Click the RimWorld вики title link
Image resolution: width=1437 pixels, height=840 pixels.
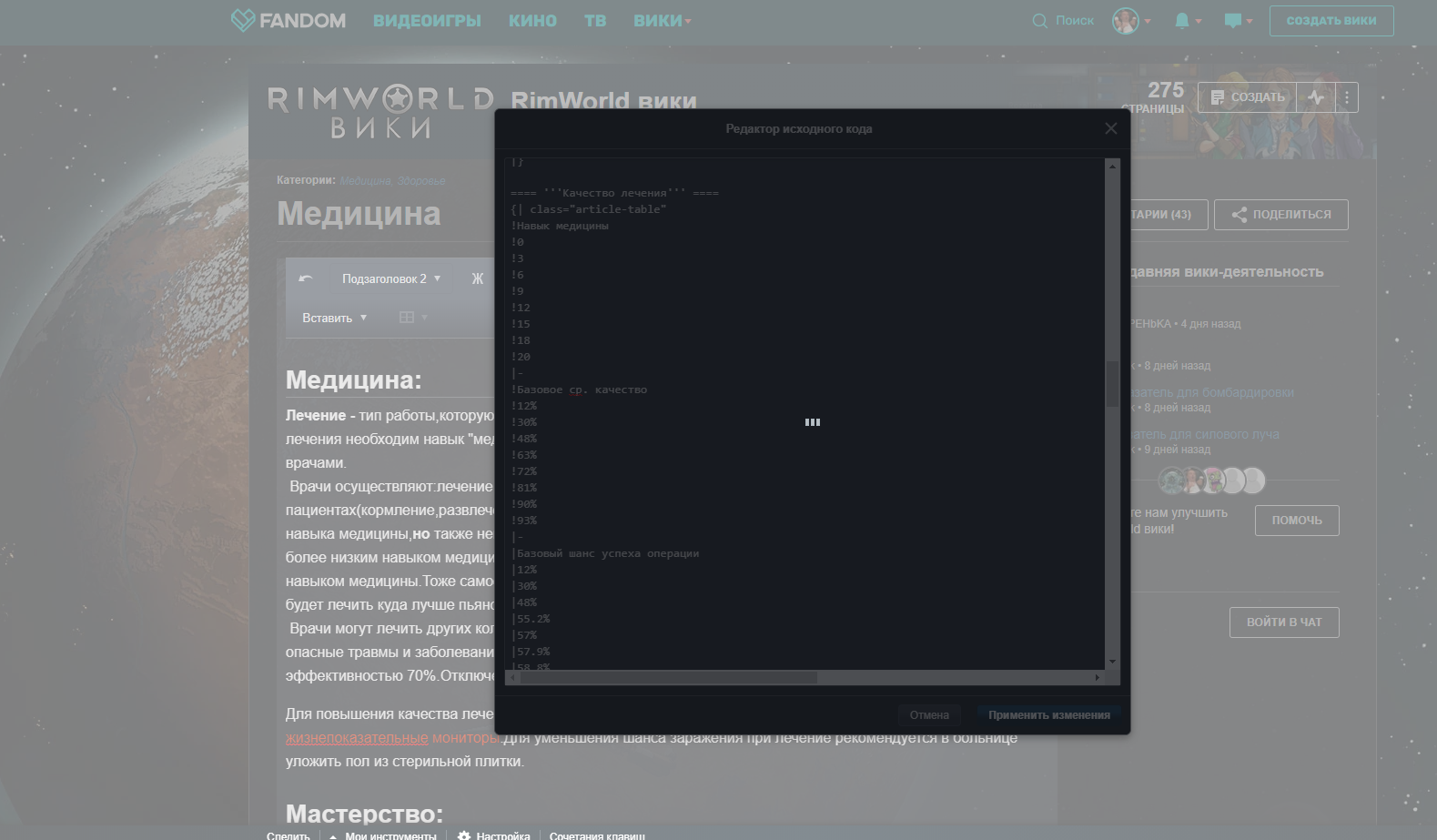[x=603, y=100]
